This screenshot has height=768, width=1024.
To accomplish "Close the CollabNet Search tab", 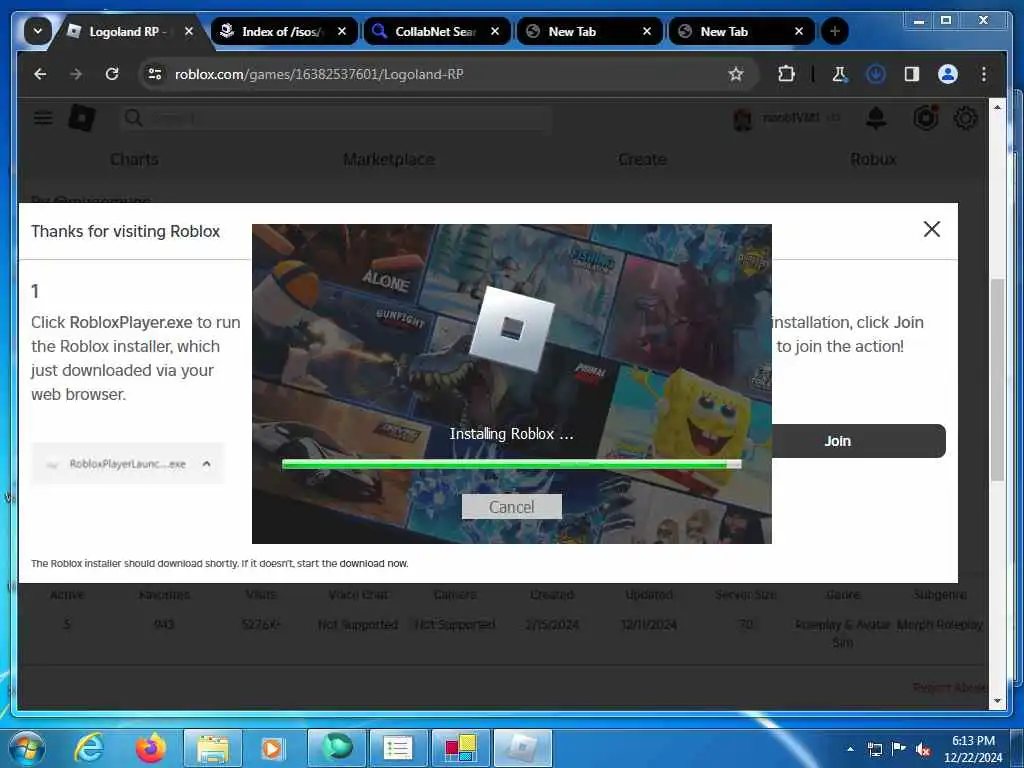I will click(x=495, y=31).
